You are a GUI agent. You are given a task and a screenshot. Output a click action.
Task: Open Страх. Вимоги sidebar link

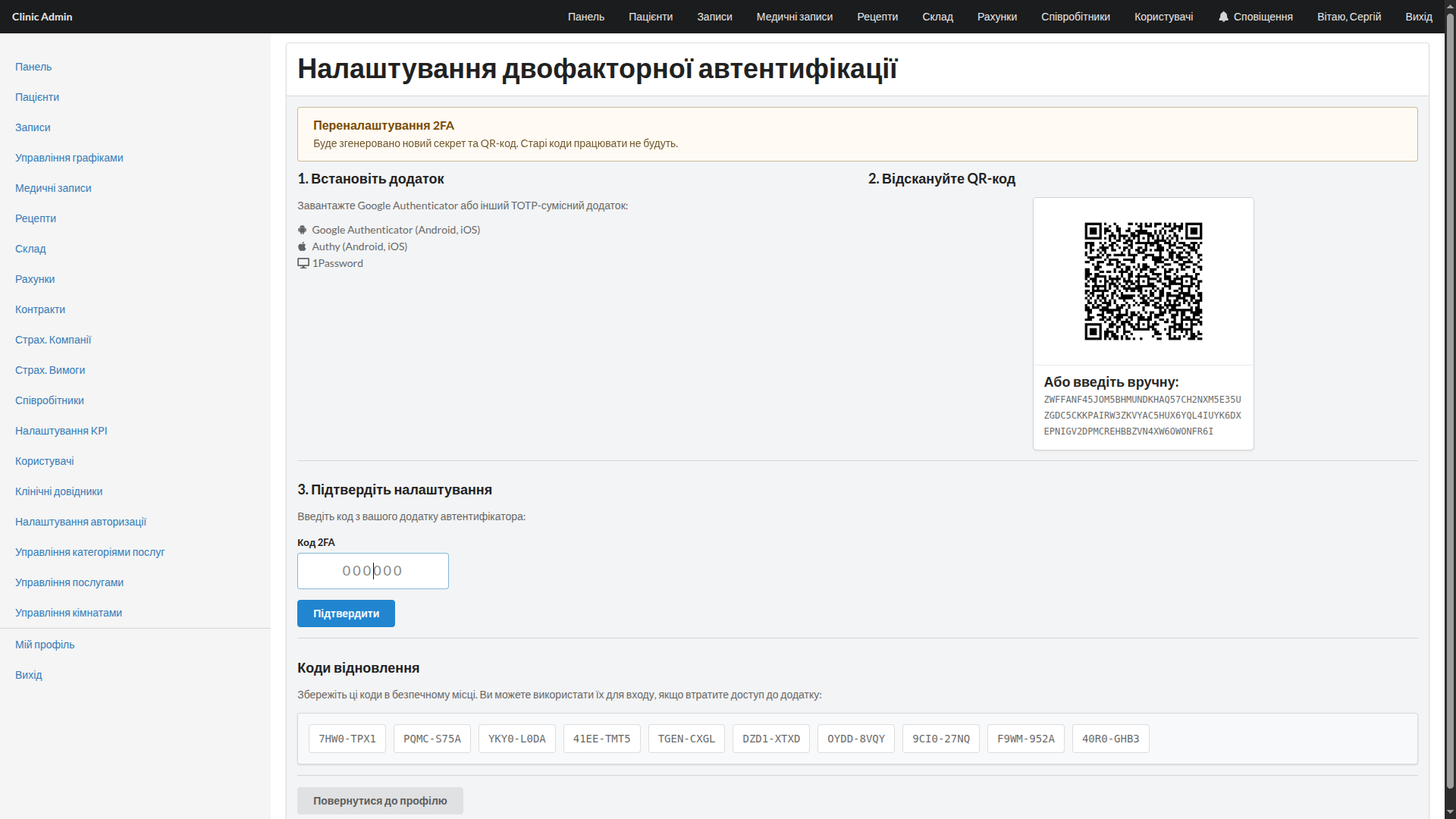point(50,370)
